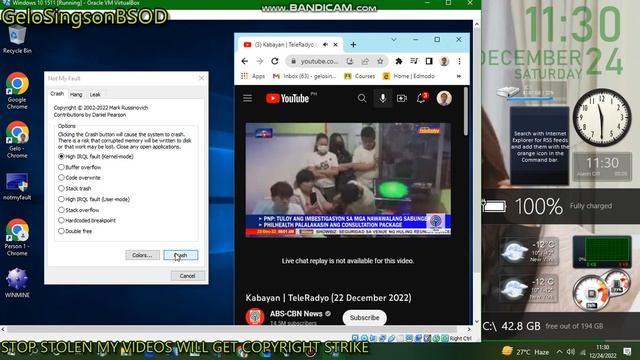The height and width of the screenshot is (360, 640).
Task: Open the Courses bookmark folder
Action: (360, 76)
